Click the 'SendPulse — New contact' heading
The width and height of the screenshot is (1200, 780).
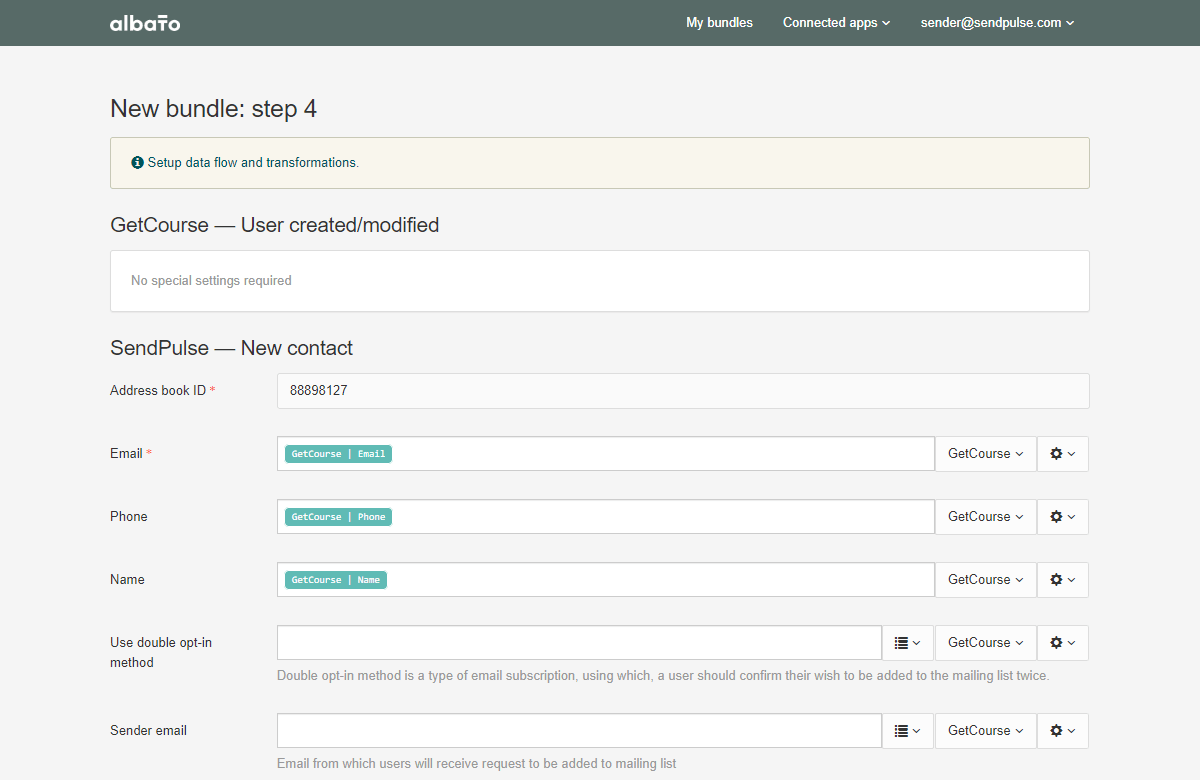click(x=232, y=348)
